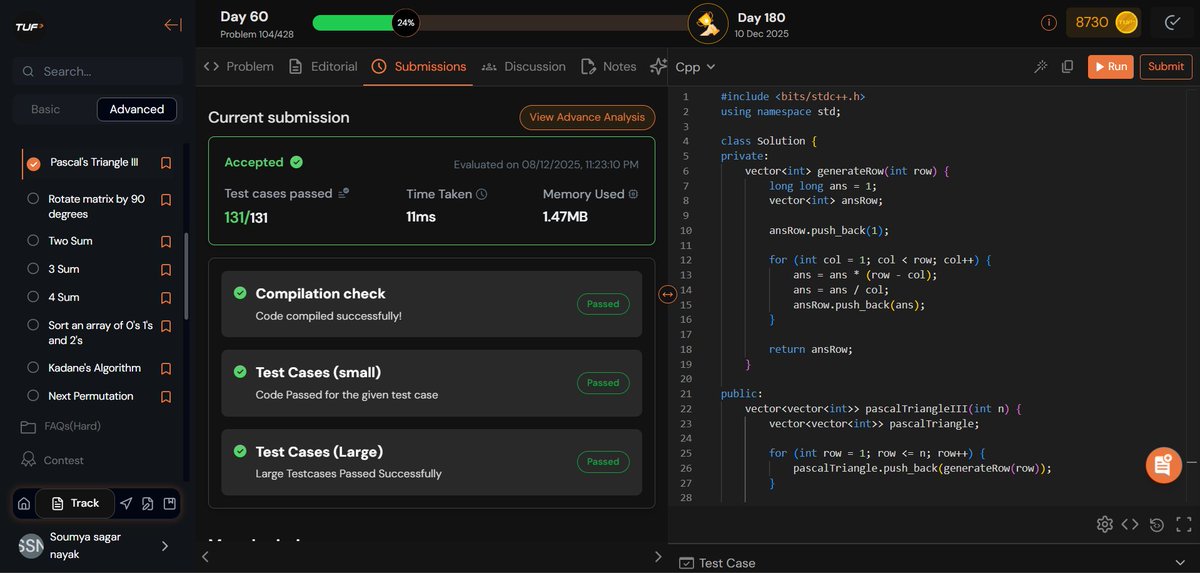Screen dimensions: 1200x573
Task: Click the gold coin next to 8730
Action: (x=1126, y=22)
